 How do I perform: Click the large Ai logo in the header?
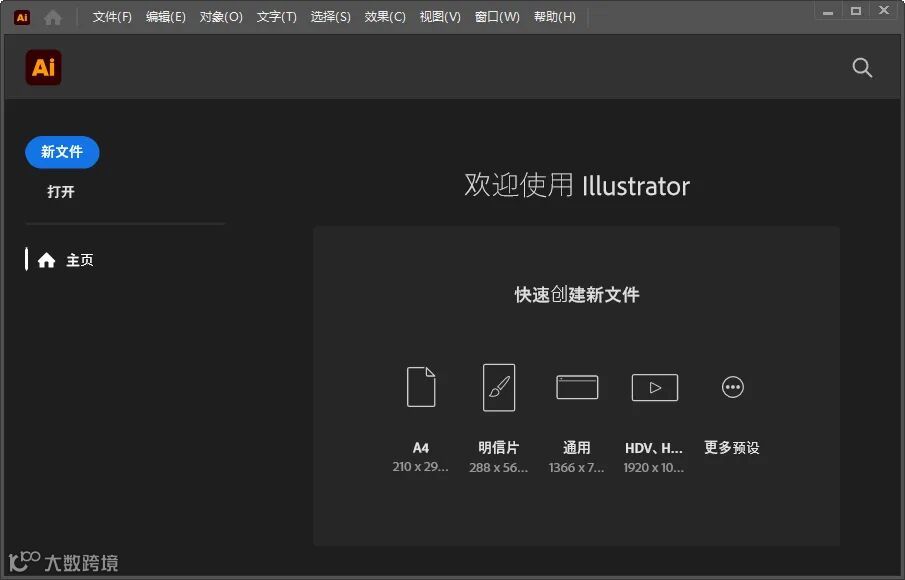click(x=43, y=68)
